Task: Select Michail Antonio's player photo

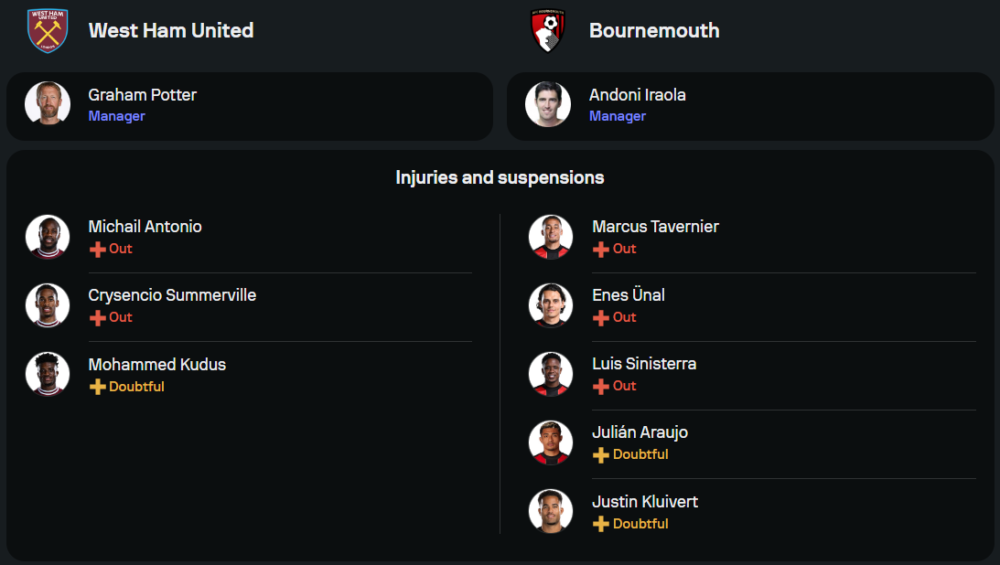Action: click(47, 237)
